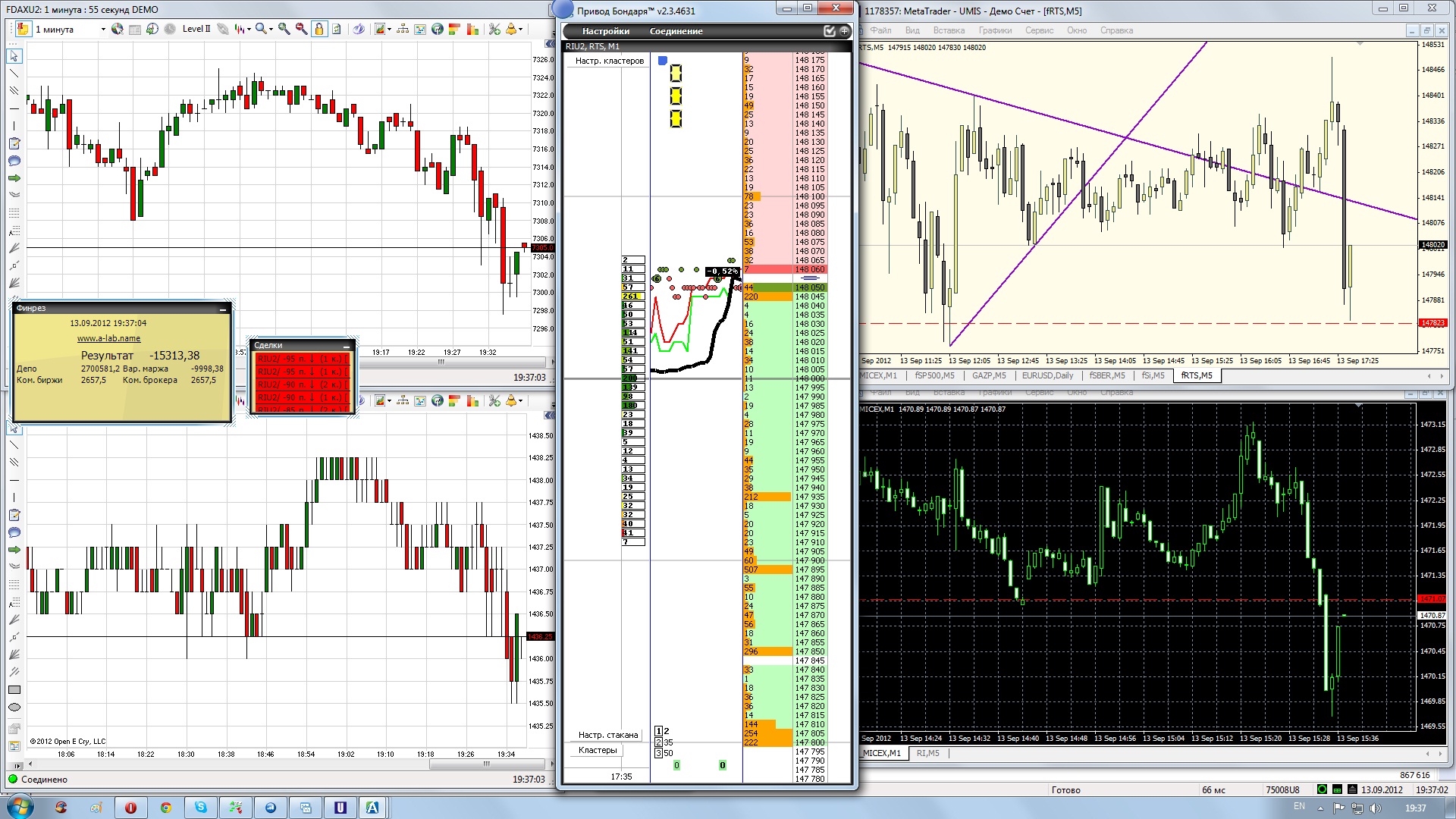The height and width of the screenshot is (819, 1456).
Task: Open the 1 минута timeframe dropdown
Action: click(x=103, y=30)
